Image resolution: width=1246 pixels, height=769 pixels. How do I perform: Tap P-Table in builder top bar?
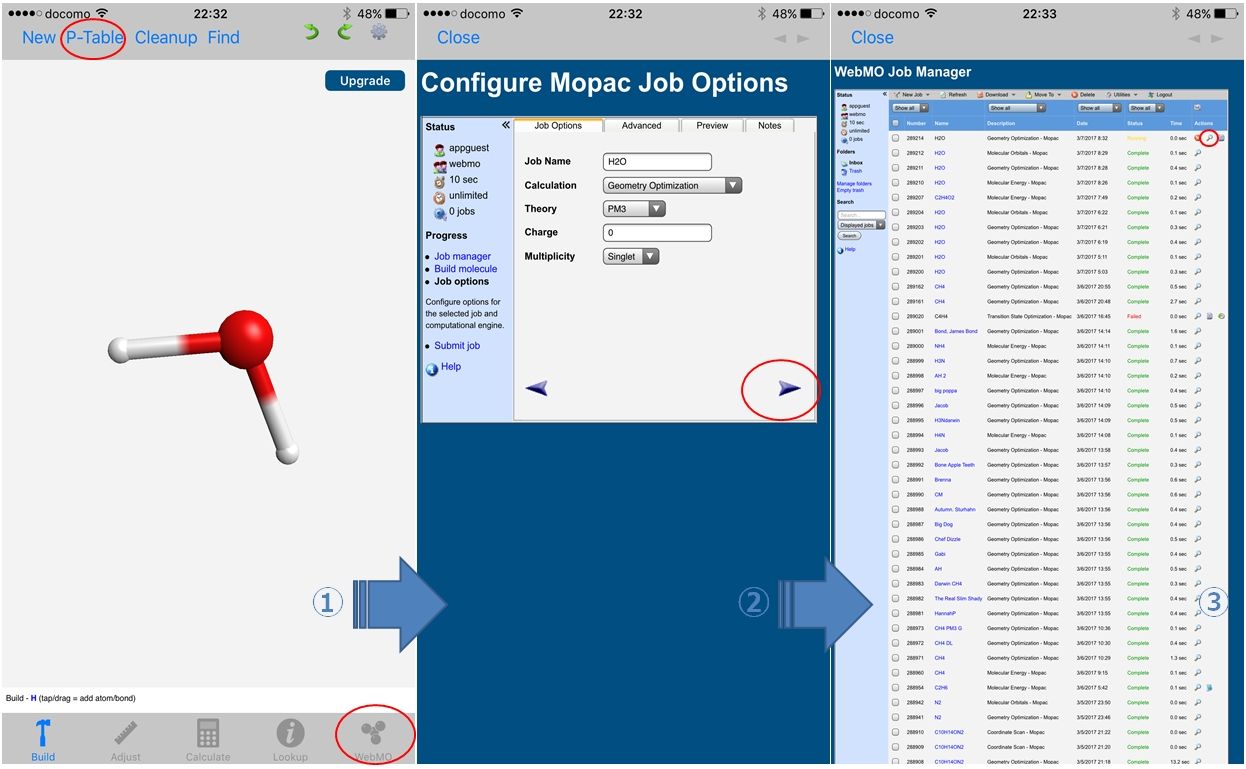tap(95, 38)
